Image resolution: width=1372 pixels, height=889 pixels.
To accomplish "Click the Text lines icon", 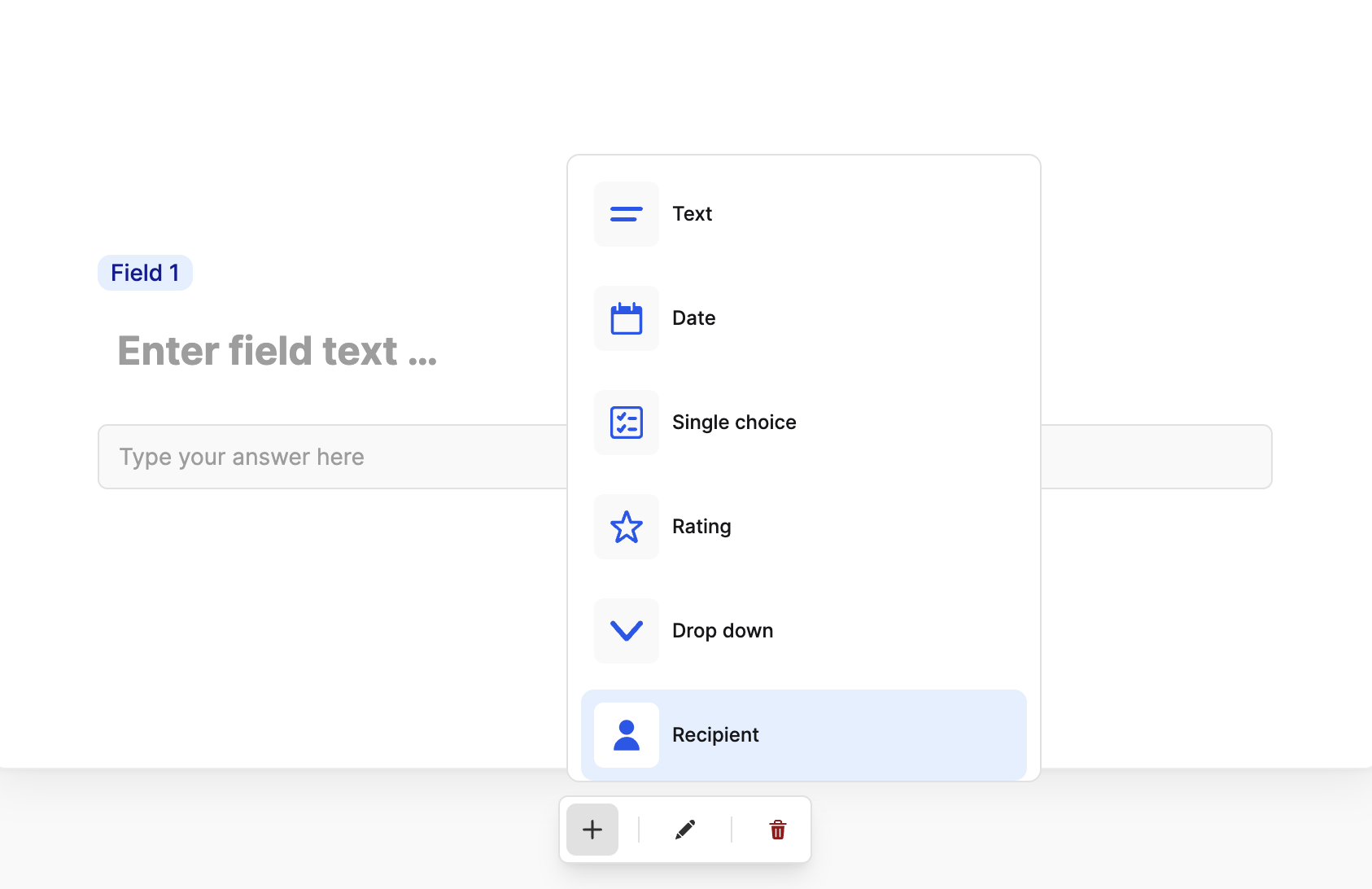I will click(627, 214).
